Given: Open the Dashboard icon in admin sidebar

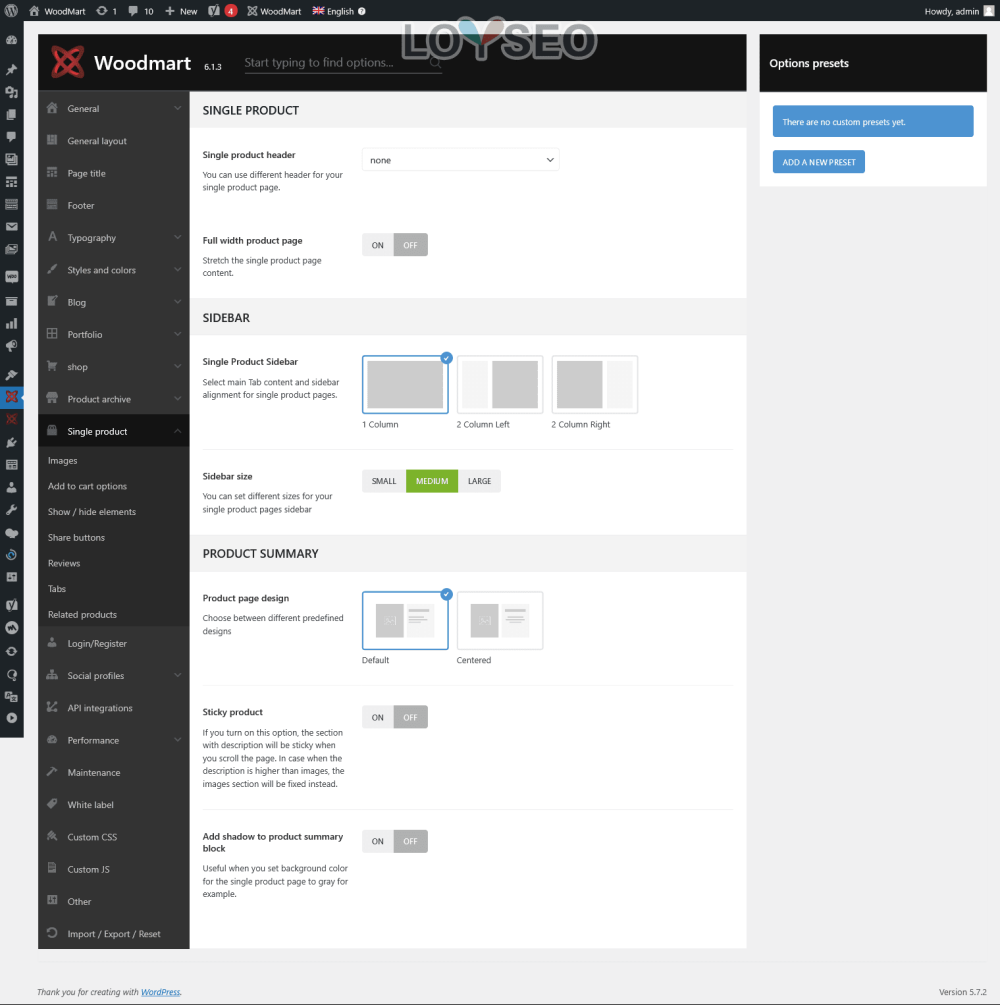Looking at the screenshot, I should click(x=11, y=40).
